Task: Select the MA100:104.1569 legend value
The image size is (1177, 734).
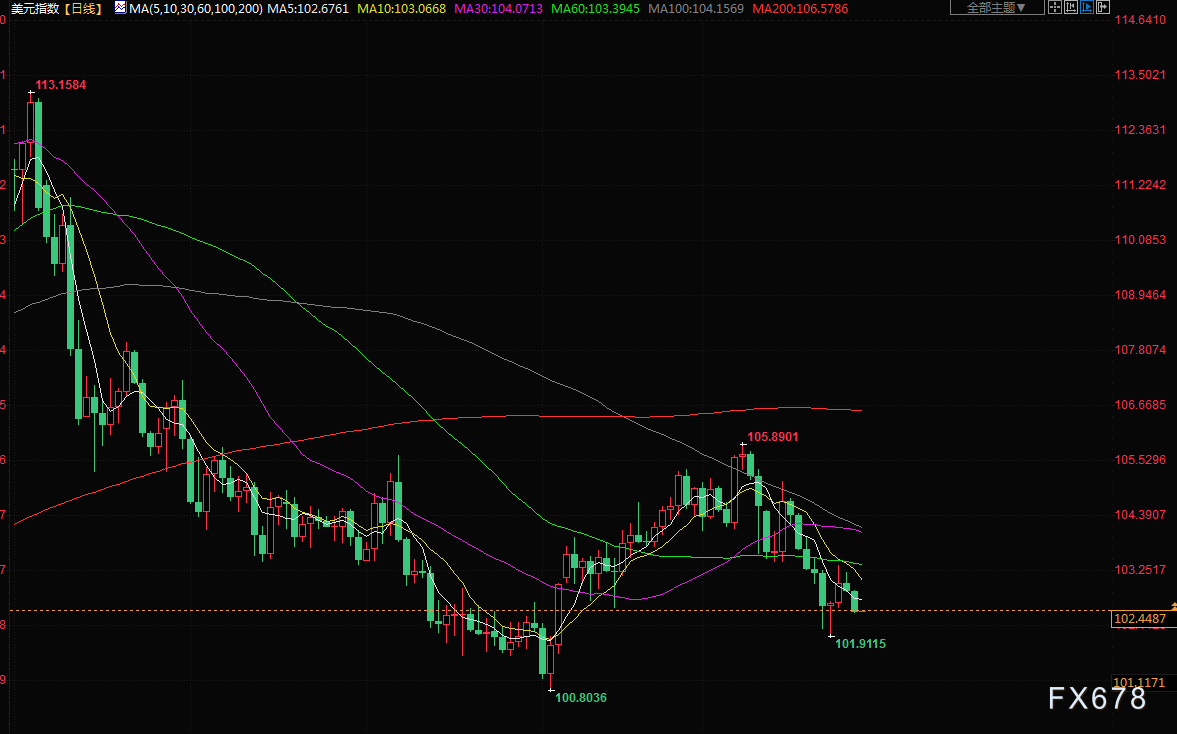Action: point(696,9)
